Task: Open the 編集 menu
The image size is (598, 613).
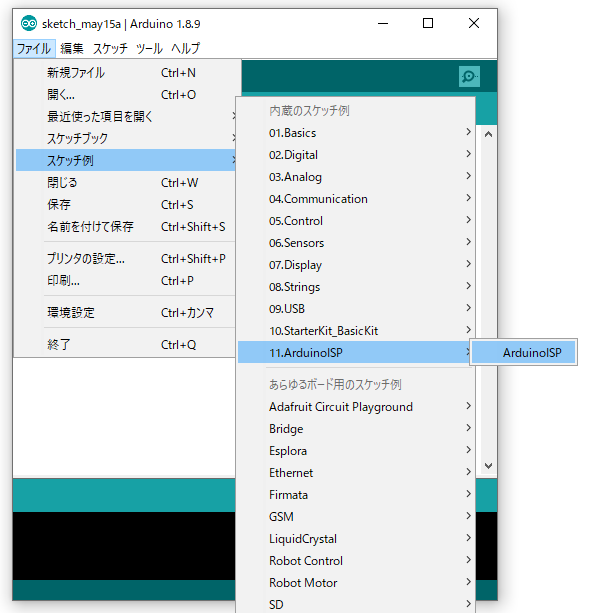Action: (72, 48)
